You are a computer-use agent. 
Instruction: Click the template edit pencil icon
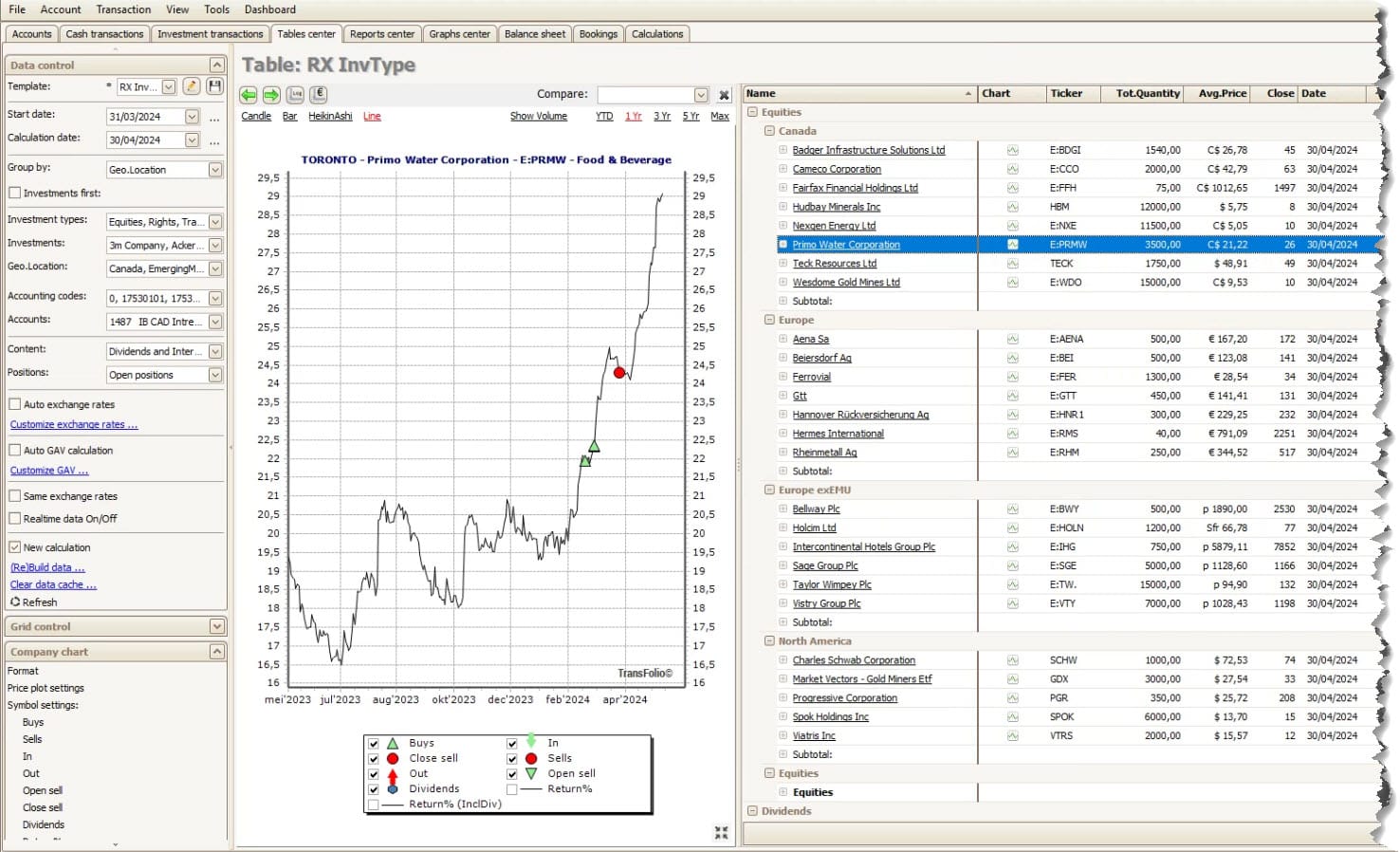192,86
